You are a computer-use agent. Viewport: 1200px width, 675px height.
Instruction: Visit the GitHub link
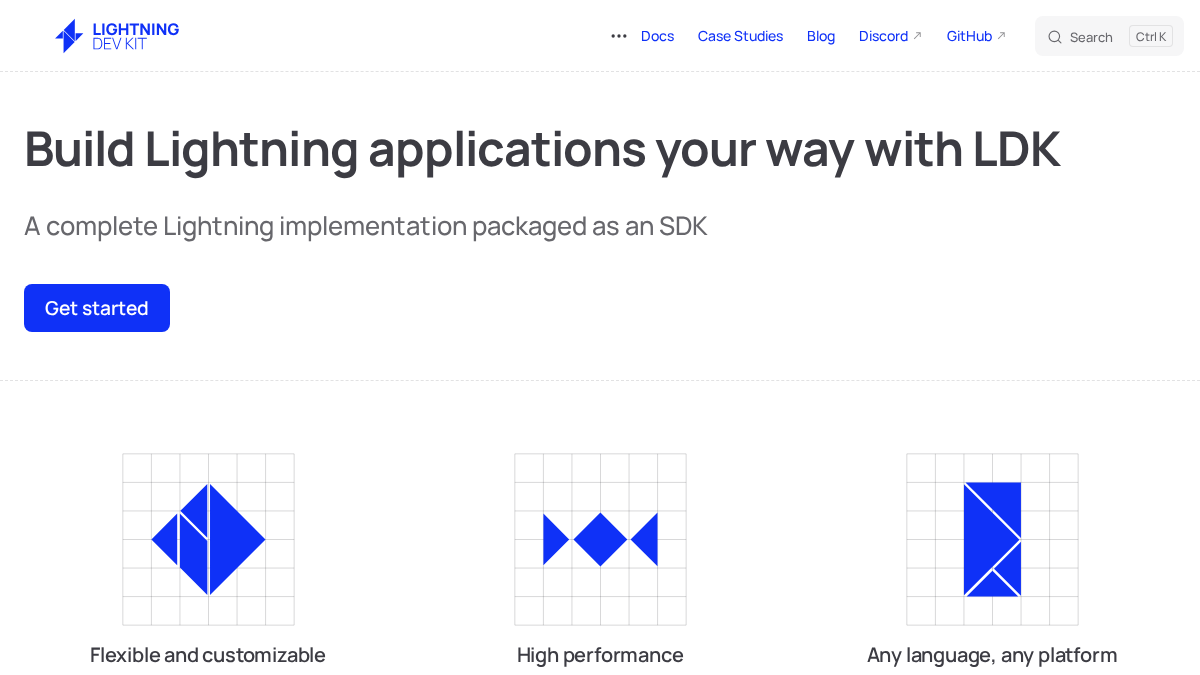[976, 36]
